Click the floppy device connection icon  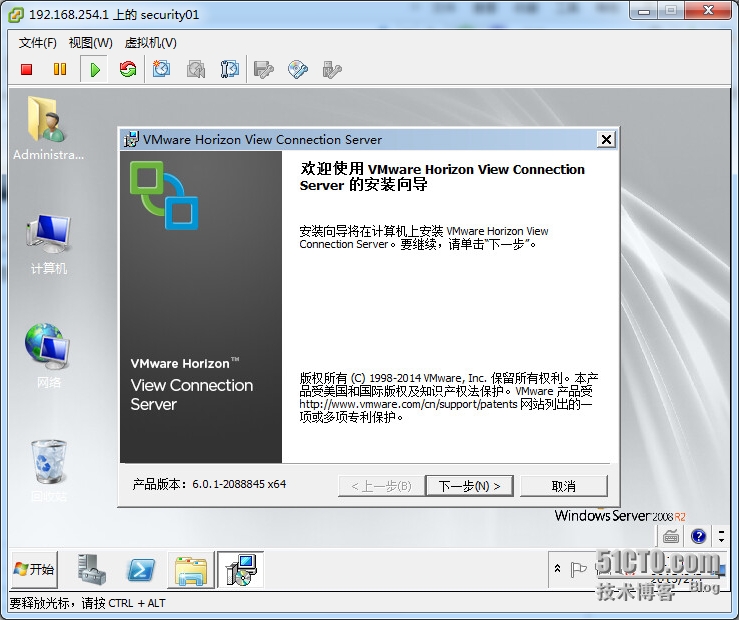(263, 70)
